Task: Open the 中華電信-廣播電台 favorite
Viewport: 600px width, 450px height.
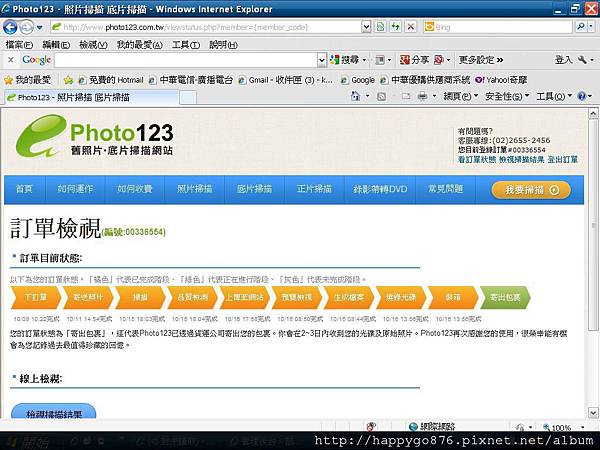Action: 191,80
